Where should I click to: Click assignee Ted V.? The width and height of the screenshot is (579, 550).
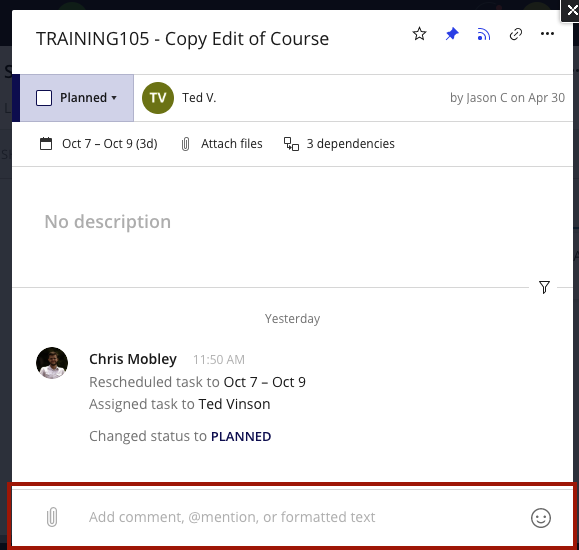199,98
